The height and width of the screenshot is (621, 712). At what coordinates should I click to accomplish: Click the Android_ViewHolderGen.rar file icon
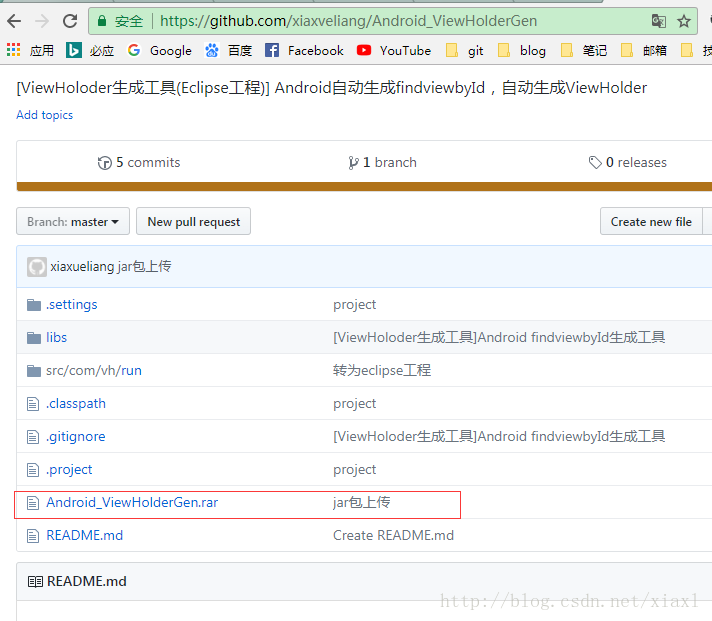[x=33, y=503]
